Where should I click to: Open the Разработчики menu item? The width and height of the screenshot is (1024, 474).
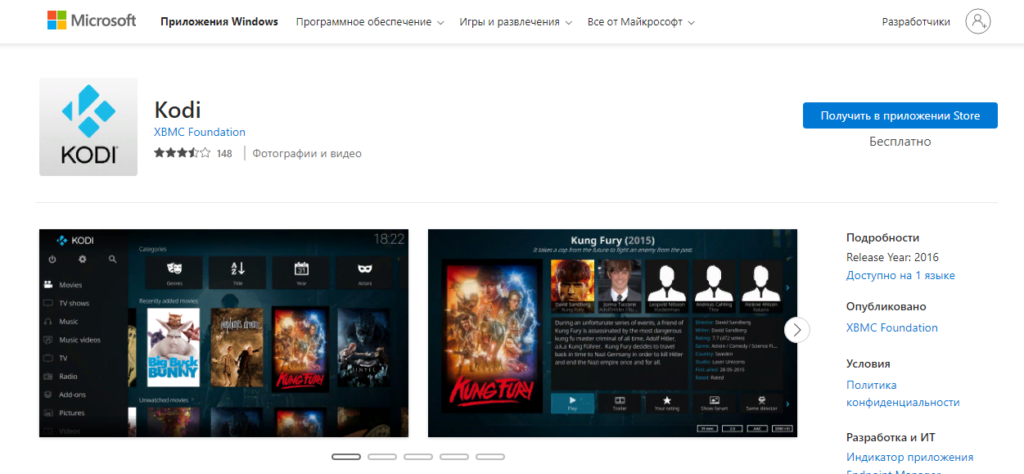coord(915,21)
